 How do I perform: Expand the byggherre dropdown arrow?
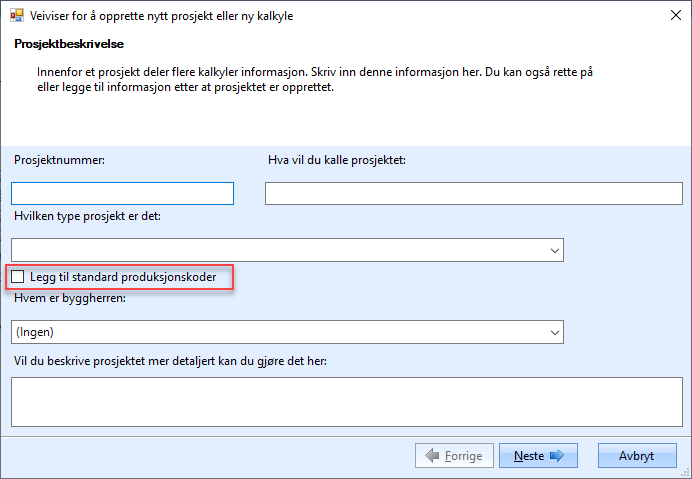coord(554,332)
